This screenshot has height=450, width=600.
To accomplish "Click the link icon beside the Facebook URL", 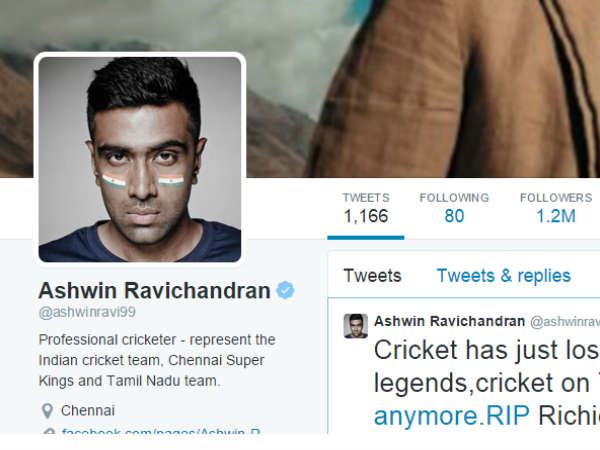I will click(48, 431).
